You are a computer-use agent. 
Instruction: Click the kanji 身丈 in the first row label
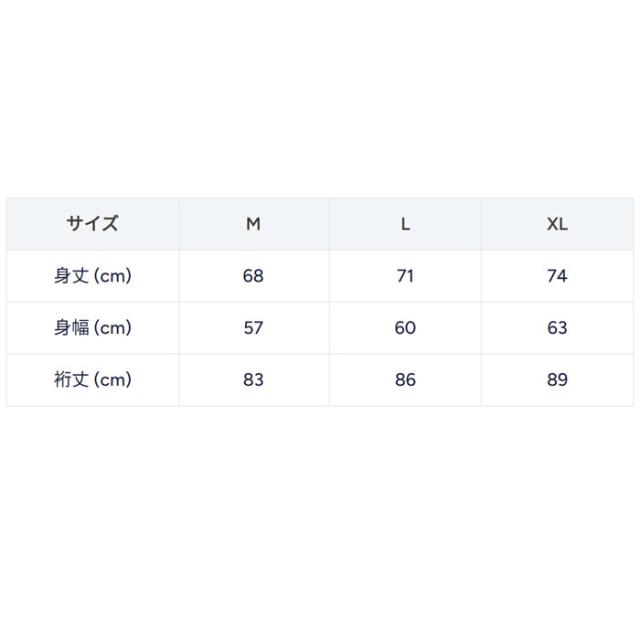click(71, 276)
